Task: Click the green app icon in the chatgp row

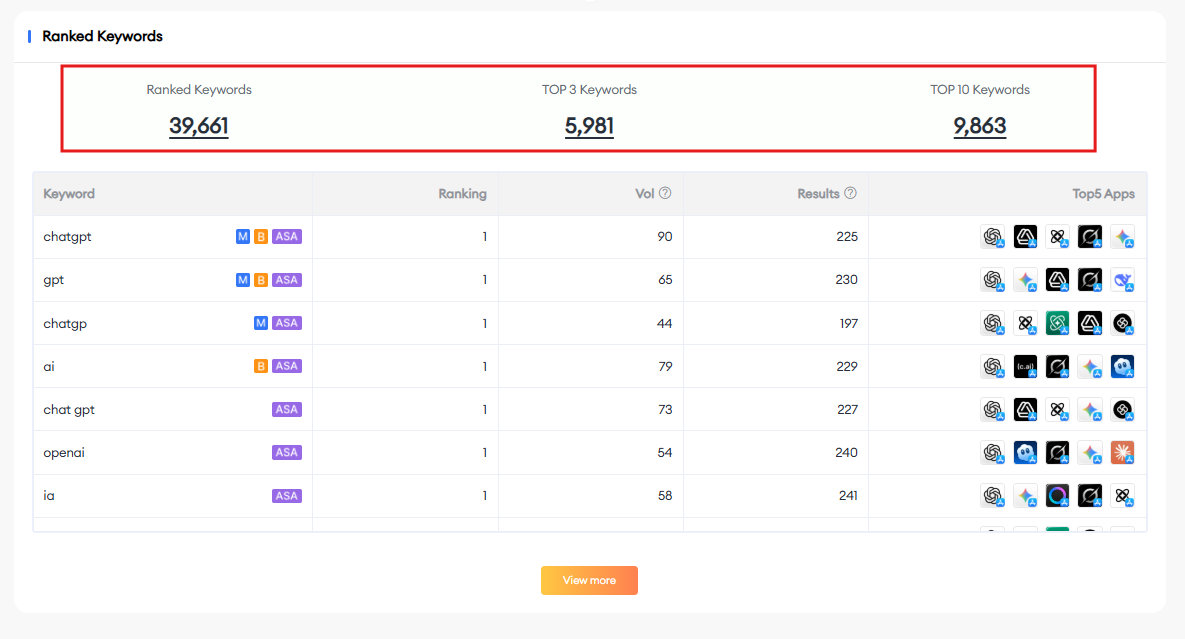Action: pos(1057,323)
